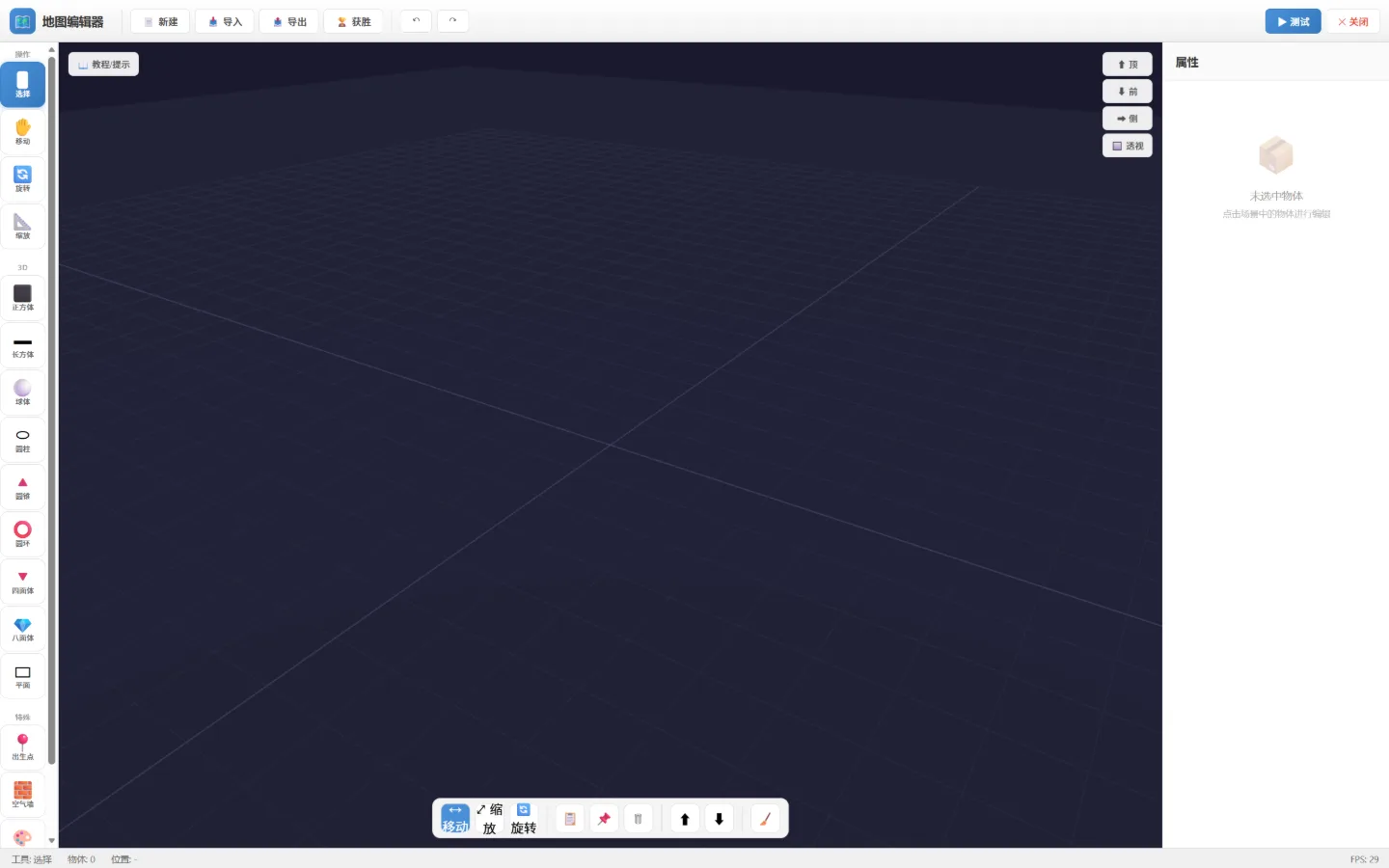
Task: Open the 教程/提示 tutorial tips button
Action: pos(103,65)
